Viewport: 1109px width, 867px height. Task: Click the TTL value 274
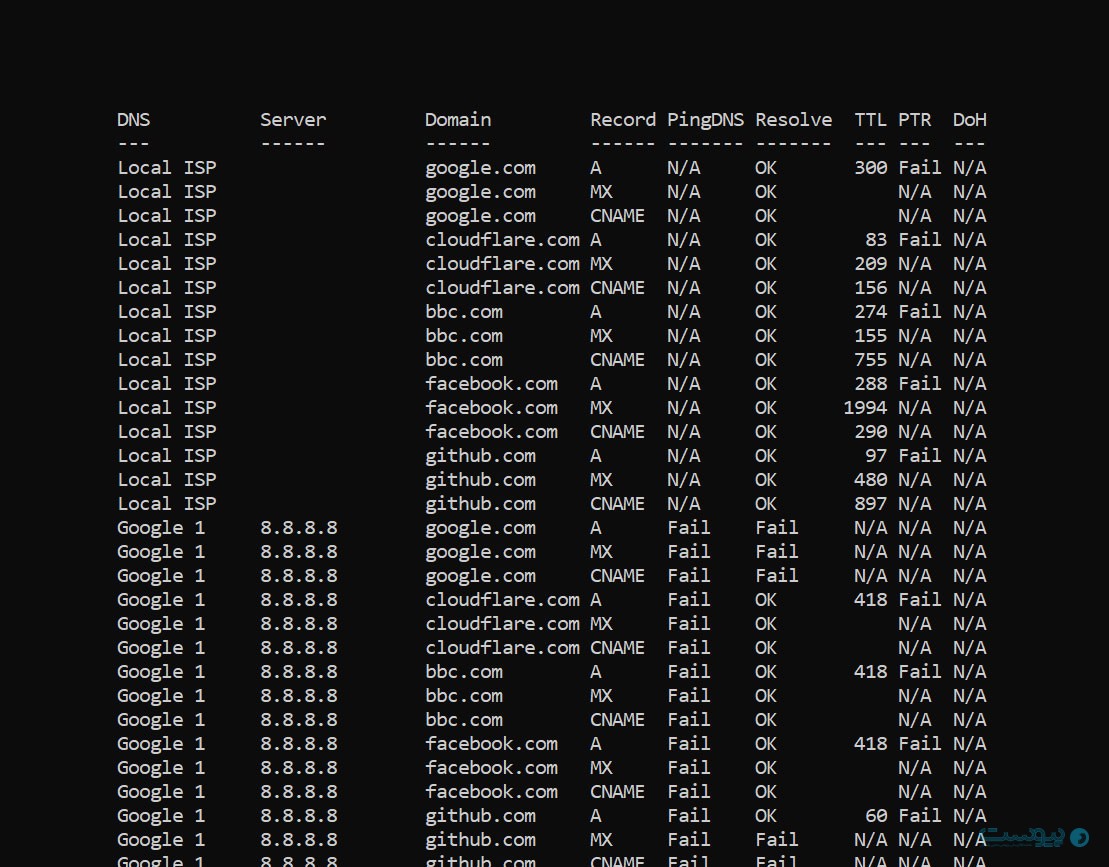point(870,312)
